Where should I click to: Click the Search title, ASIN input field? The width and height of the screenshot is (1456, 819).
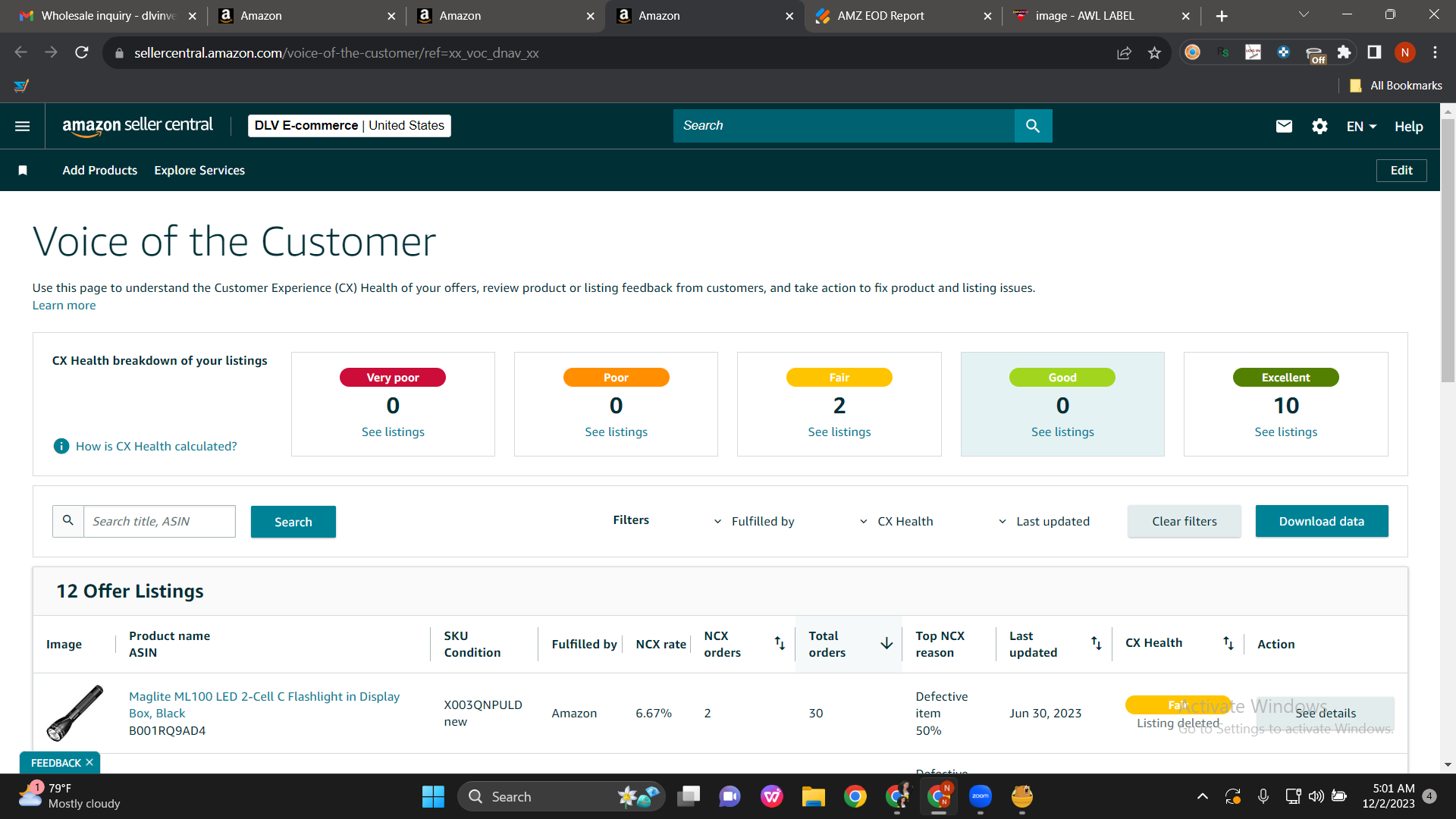pos(159,522)
